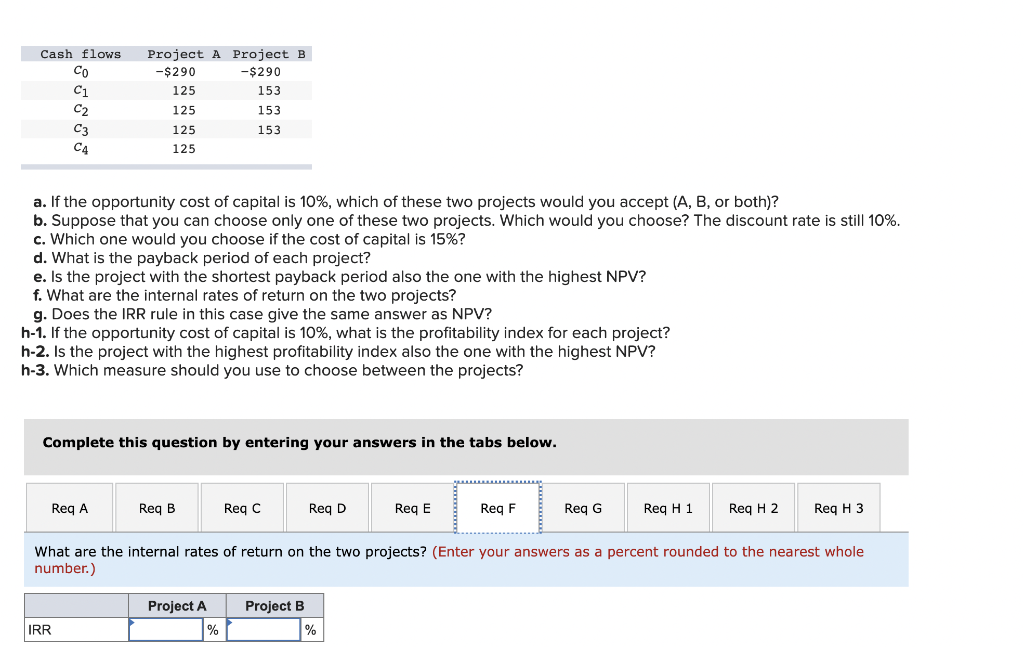Viewport: 1024px width, 647px height.
Task: Switch to the Req G tab
Action: 583,507
